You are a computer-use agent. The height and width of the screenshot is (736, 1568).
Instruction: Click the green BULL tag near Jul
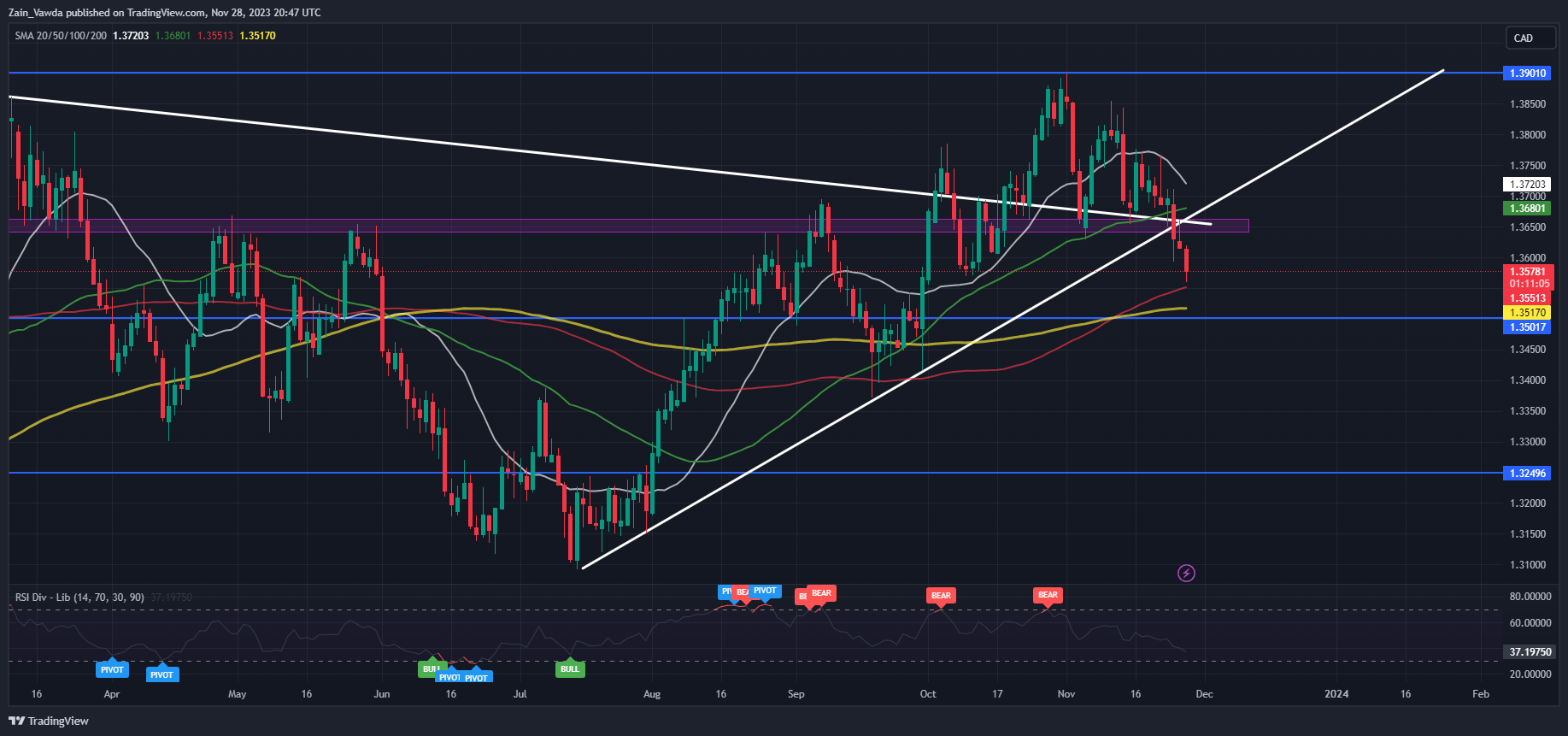pyautogui.click(x=570, y=668)
